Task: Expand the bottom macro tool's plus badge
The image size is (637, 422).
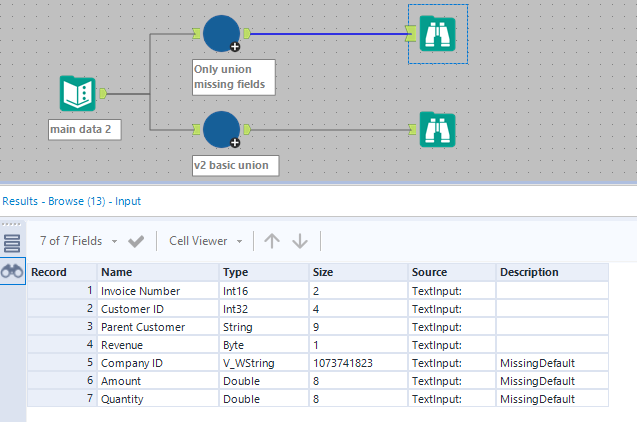Action: click(235, 143)
